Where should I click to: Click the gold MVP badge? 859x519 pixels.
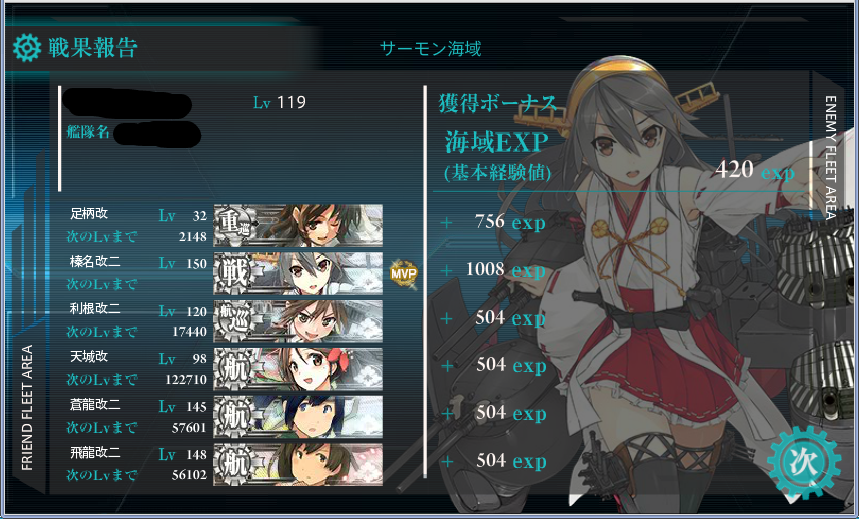point(404,272)
